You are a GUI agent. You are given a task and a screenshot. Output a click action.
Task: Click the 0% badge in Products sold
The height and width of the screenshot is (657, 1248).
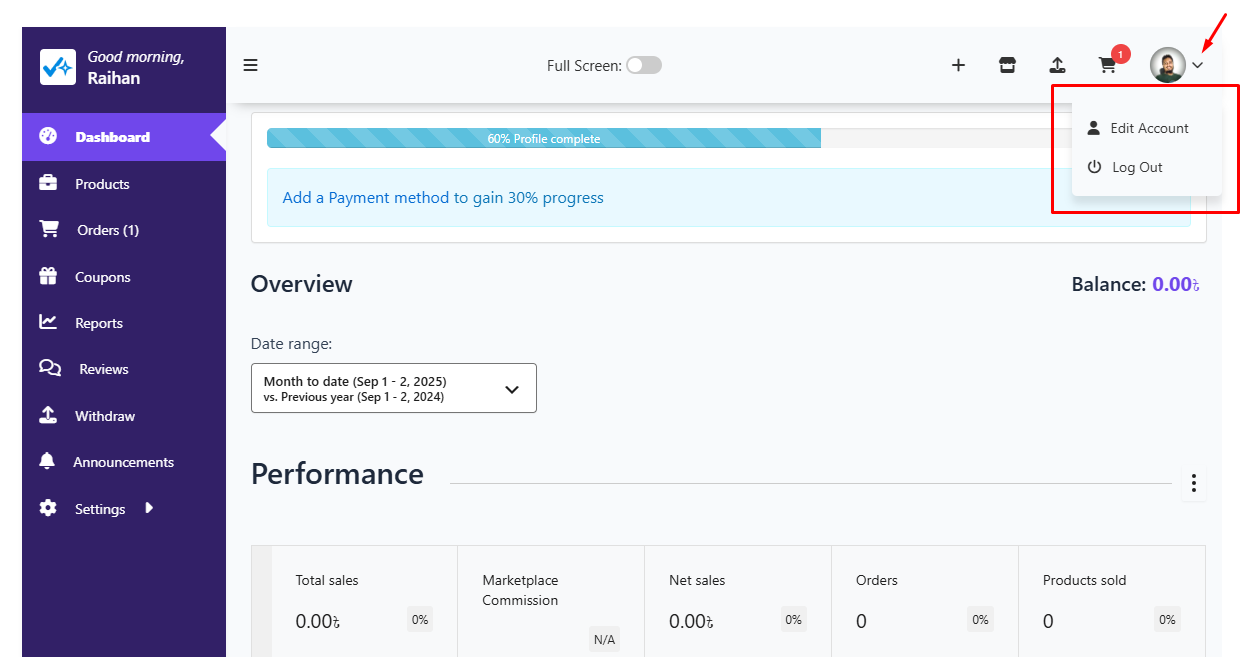pyautogui.click(x=1167, y=620)
